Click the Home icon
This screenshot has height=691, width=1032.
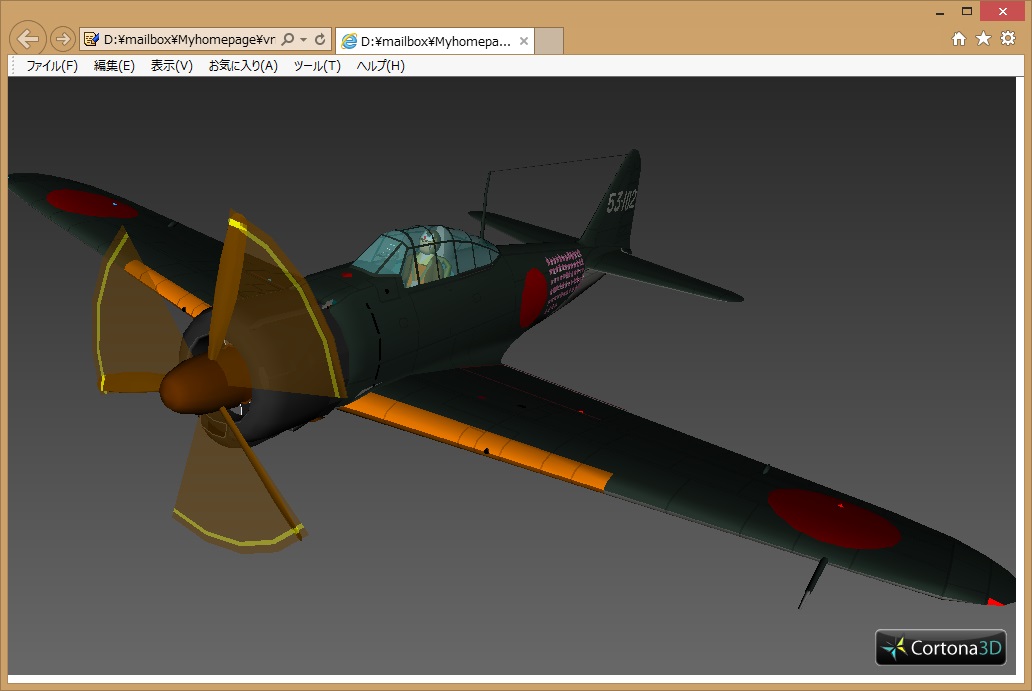(959, 39)
